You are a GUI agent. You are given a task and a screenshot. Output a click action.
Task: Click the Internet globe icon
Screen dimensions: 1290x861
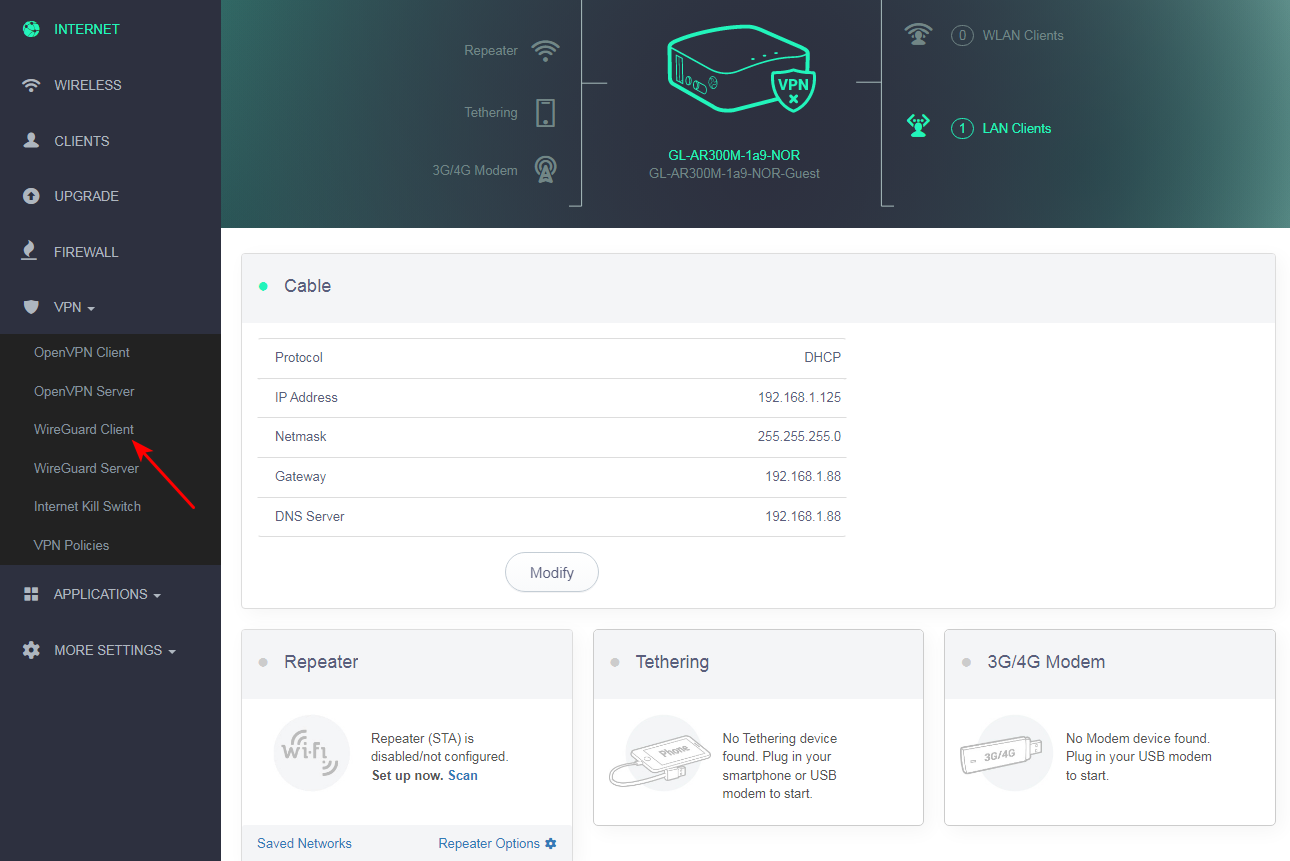point(30,28)
